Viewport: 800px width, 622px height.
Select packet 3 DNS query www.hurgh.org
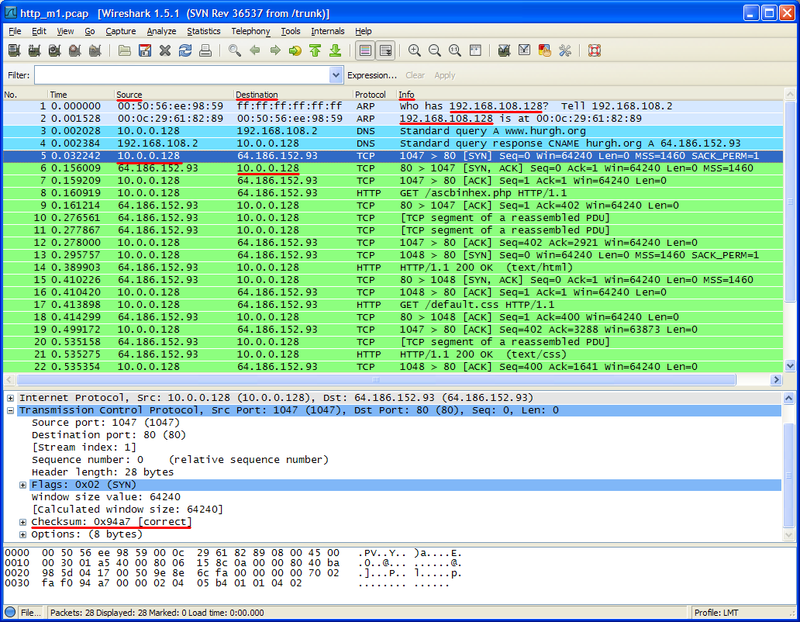click(x=393, y=131)
